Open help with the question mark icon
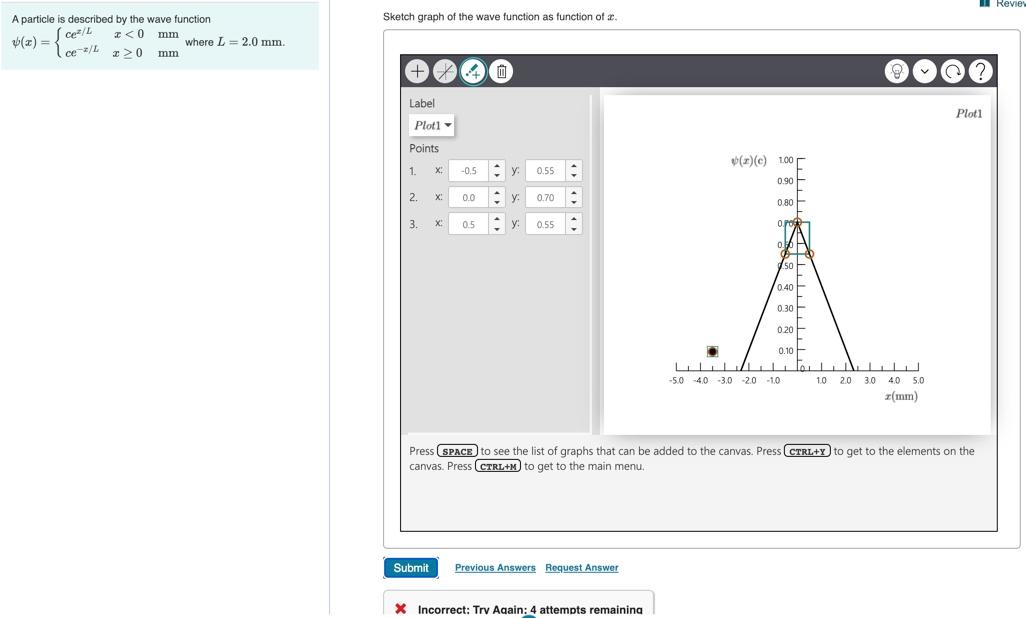Screen dimensions: 1026x618 click(980, 71)
